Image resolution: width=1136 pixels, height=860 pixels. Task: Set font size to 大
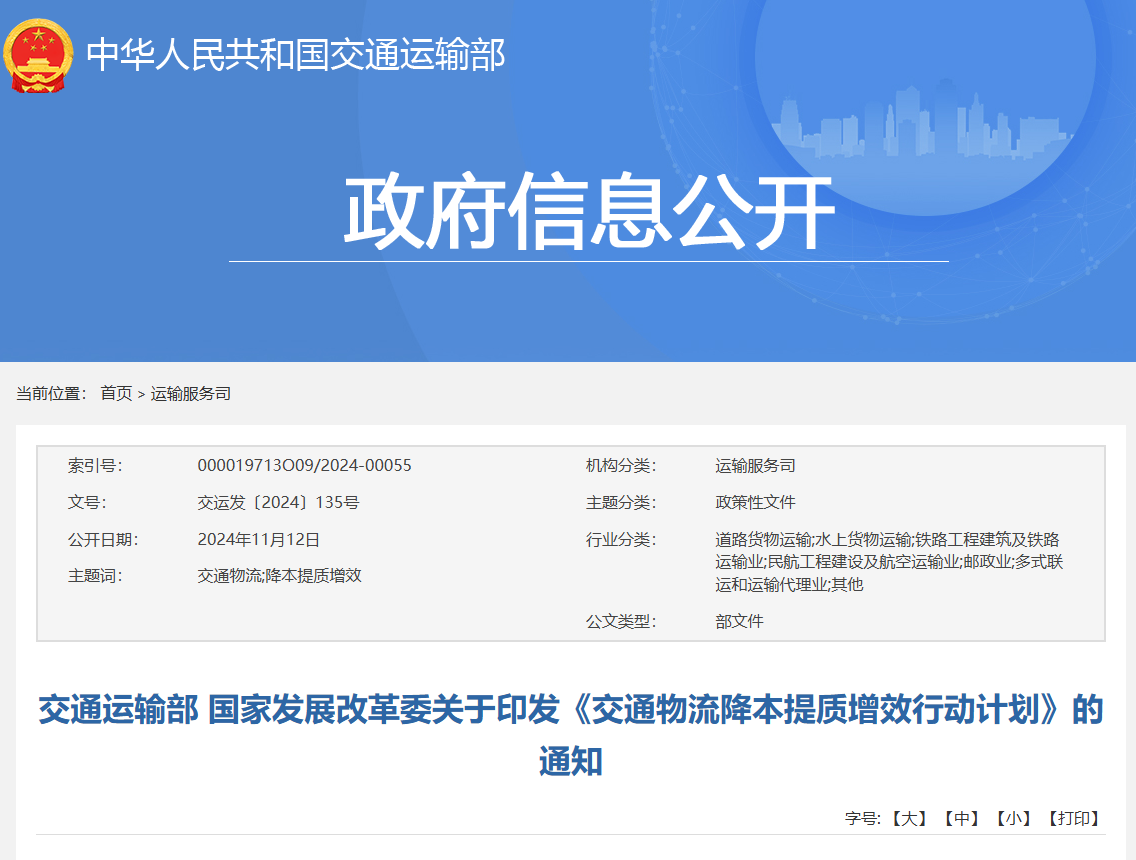909,819
